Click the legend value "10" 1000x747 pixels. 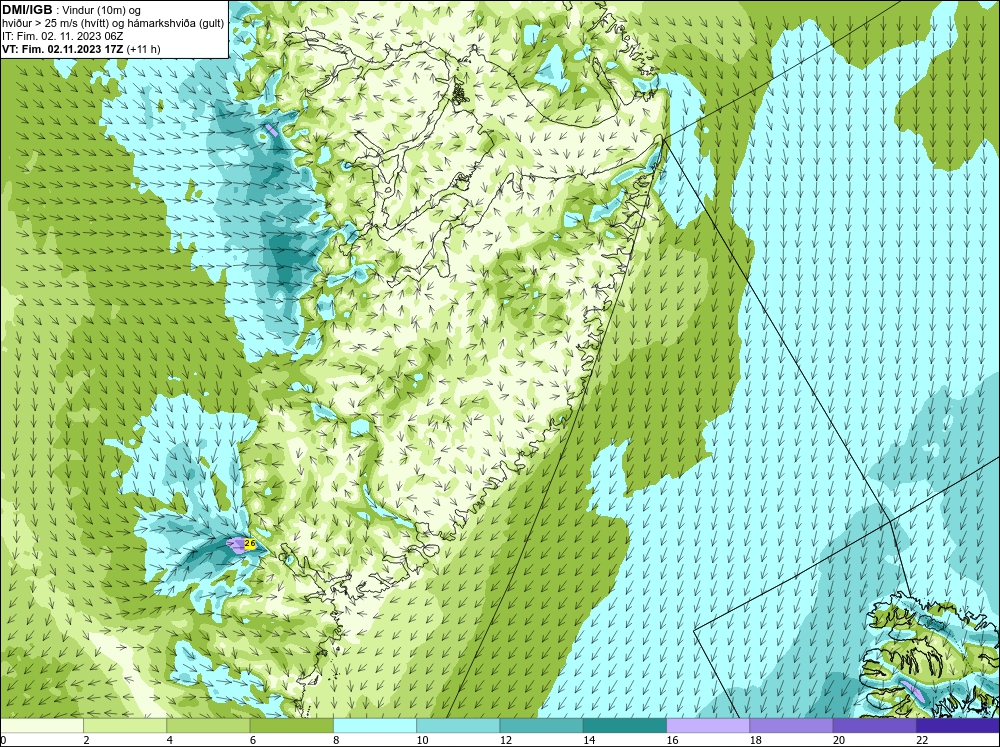point(422,740)
